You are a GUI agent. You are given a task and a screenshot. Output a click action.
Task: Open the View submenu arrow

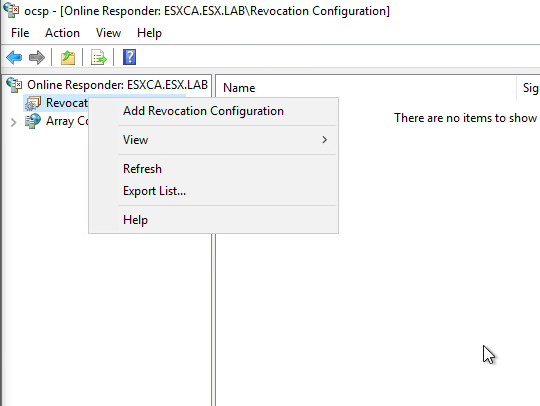tap(324, 139)
